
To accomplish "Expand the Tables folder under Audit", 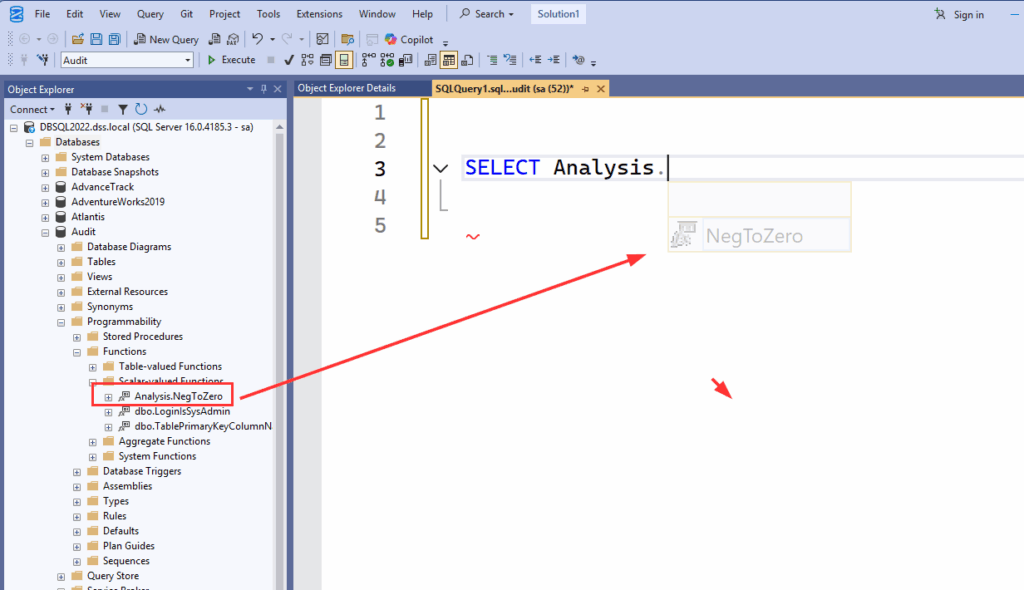I will pos(61,262).
